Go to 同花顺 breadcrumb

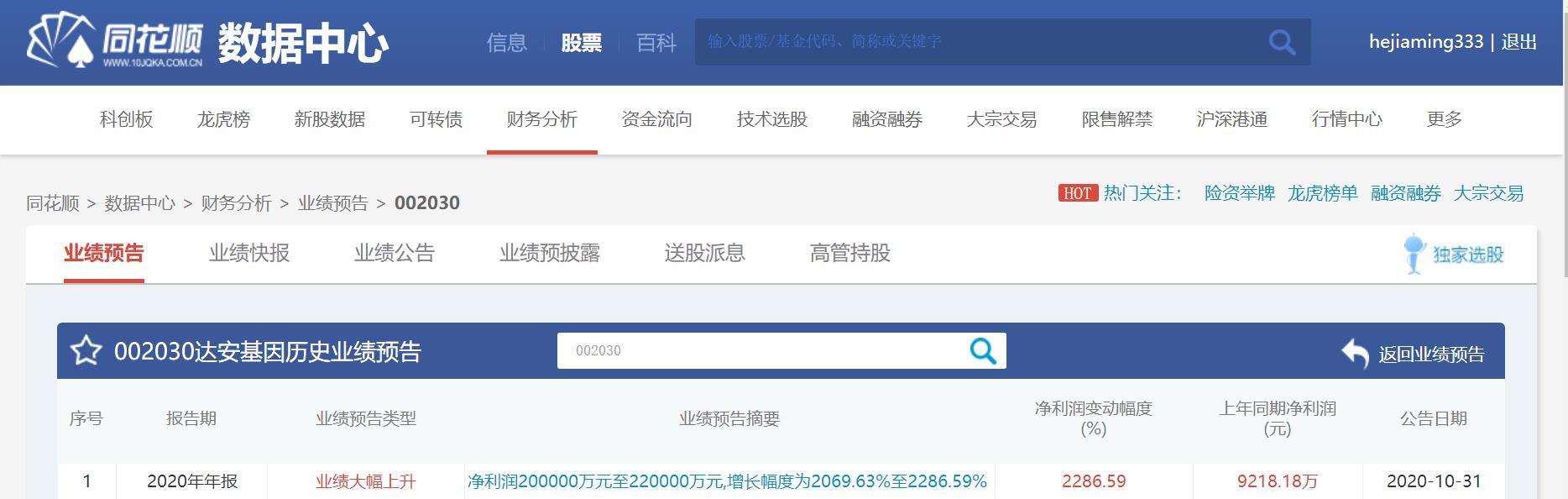tap(53, 203)
